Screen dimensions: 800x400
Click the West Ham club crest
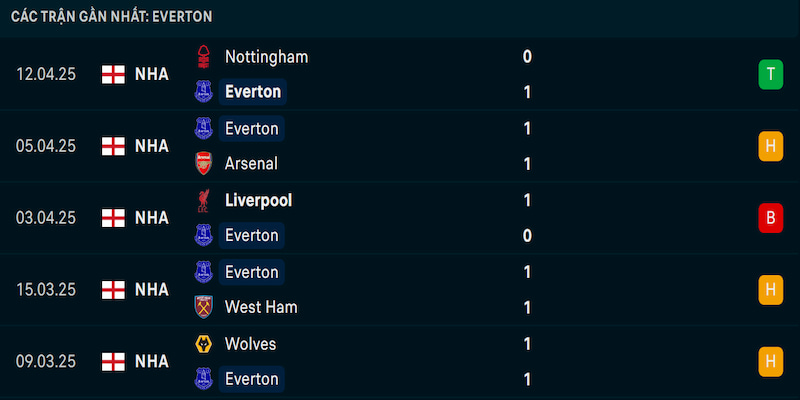[x=204, y=307]
